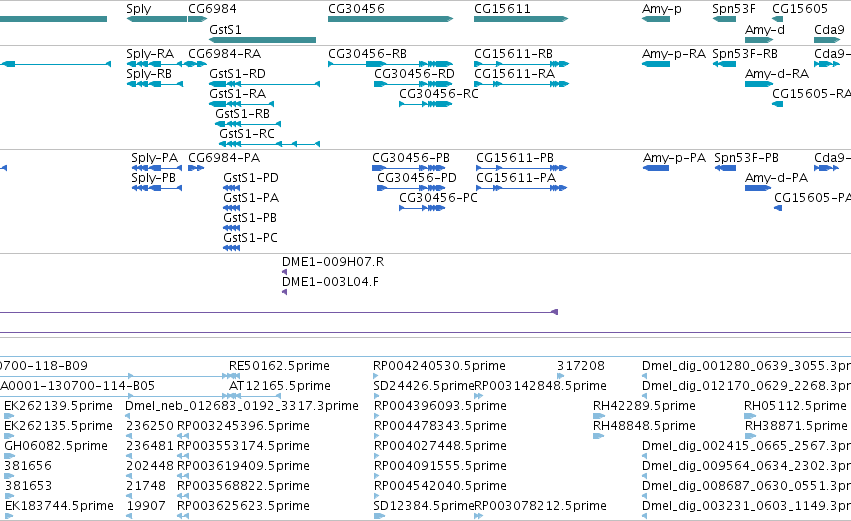Select EST RE50162.5prime

235,376
